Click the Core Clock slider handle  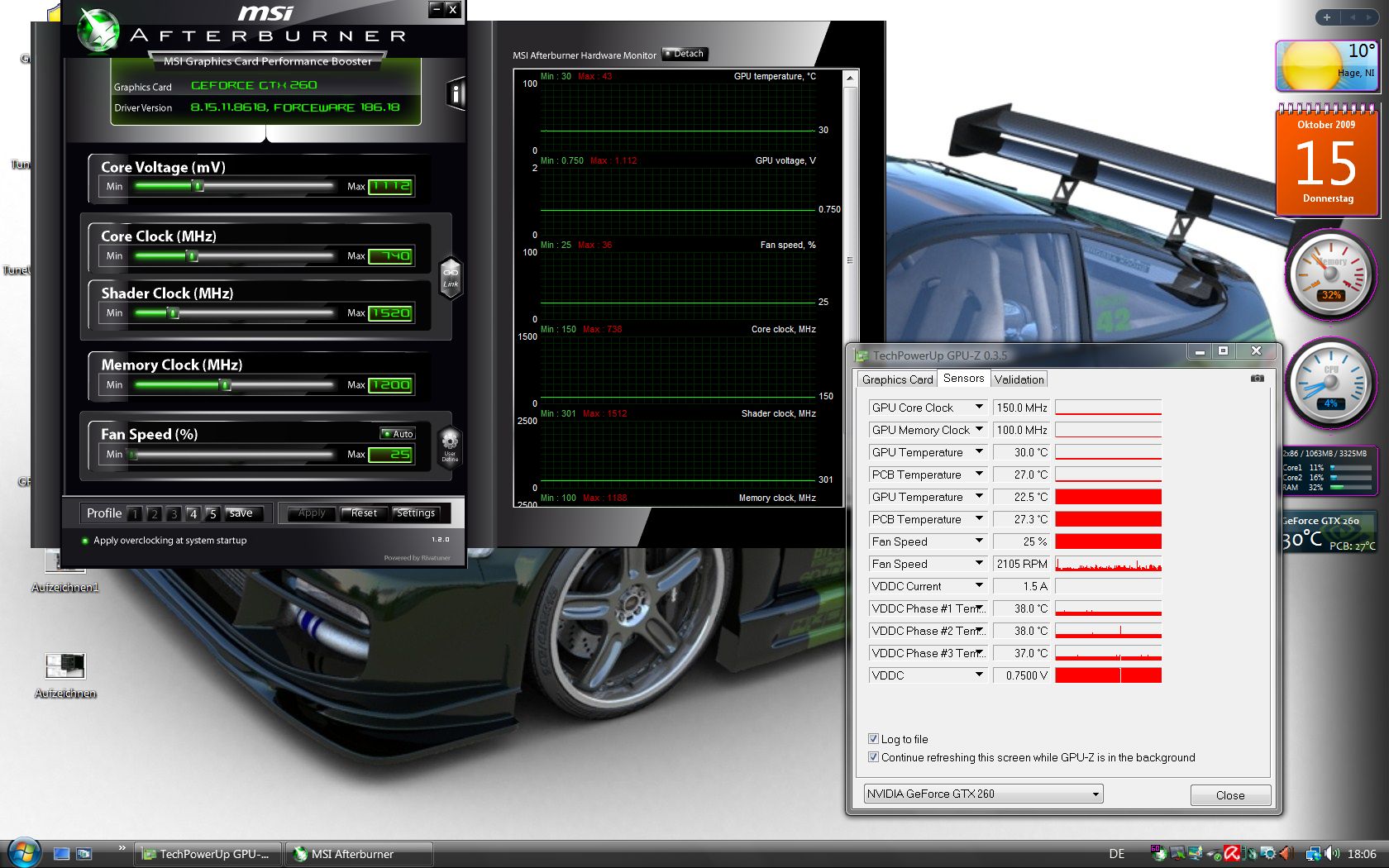(x=193, y=255)
